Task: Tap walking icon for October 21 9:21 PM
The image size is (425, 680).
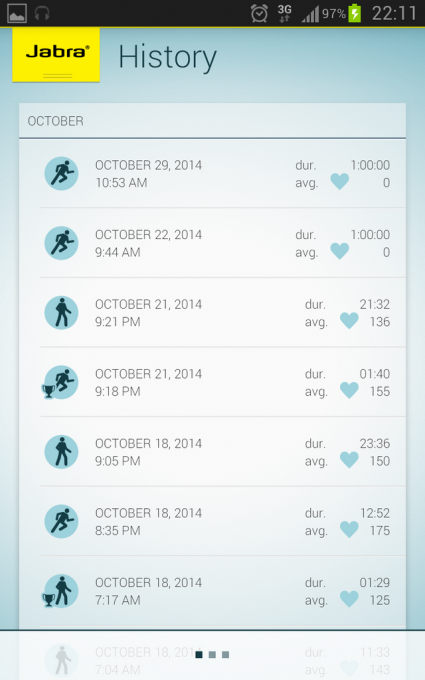Action: coord(62,313)
